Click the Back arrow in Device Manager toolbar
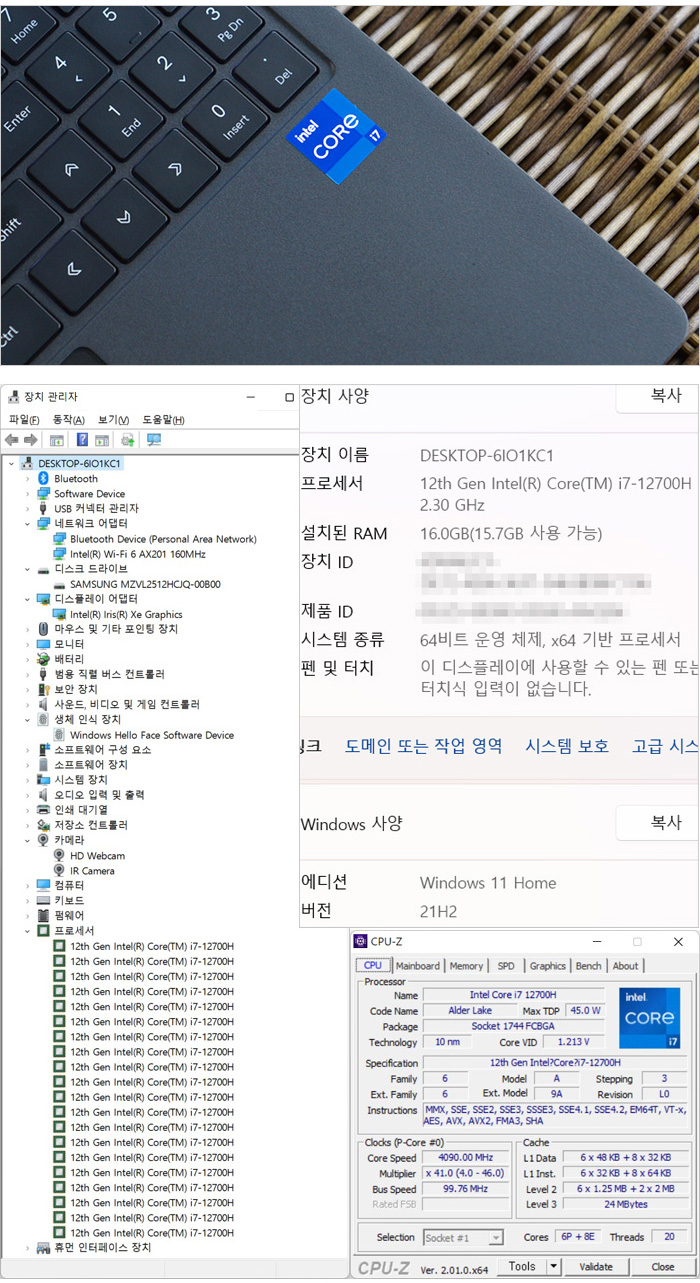The height and width of the screenshot is (1283, 700). tap(11, 440)
